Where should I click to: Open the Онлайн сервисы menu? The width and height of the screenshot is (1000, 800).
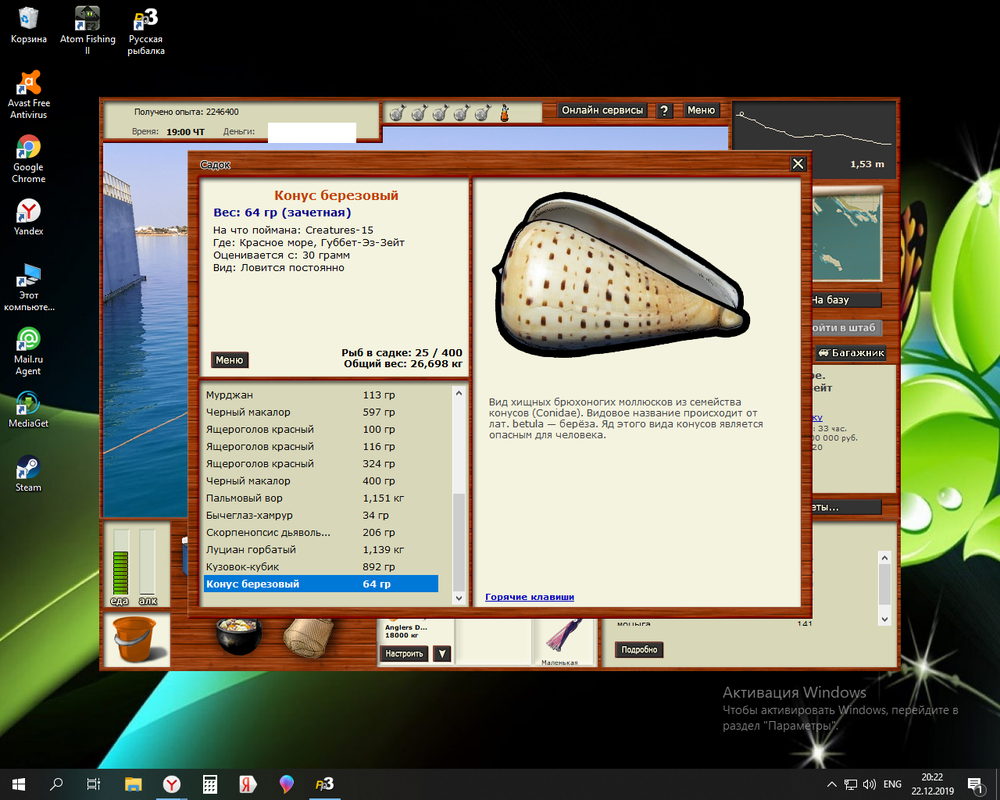[x=602, y=111]
